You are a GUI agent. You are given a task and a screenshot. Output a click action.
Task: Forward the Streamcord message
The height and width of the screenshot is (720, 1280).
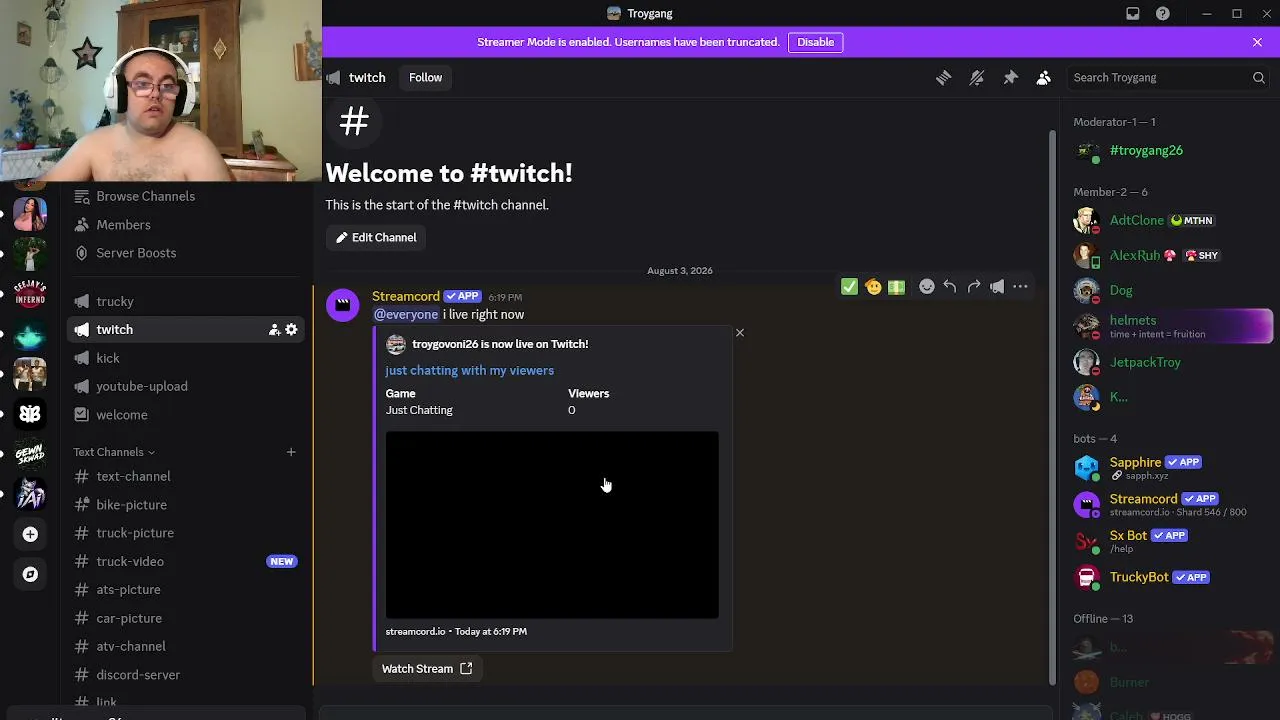tap(974, 287)
